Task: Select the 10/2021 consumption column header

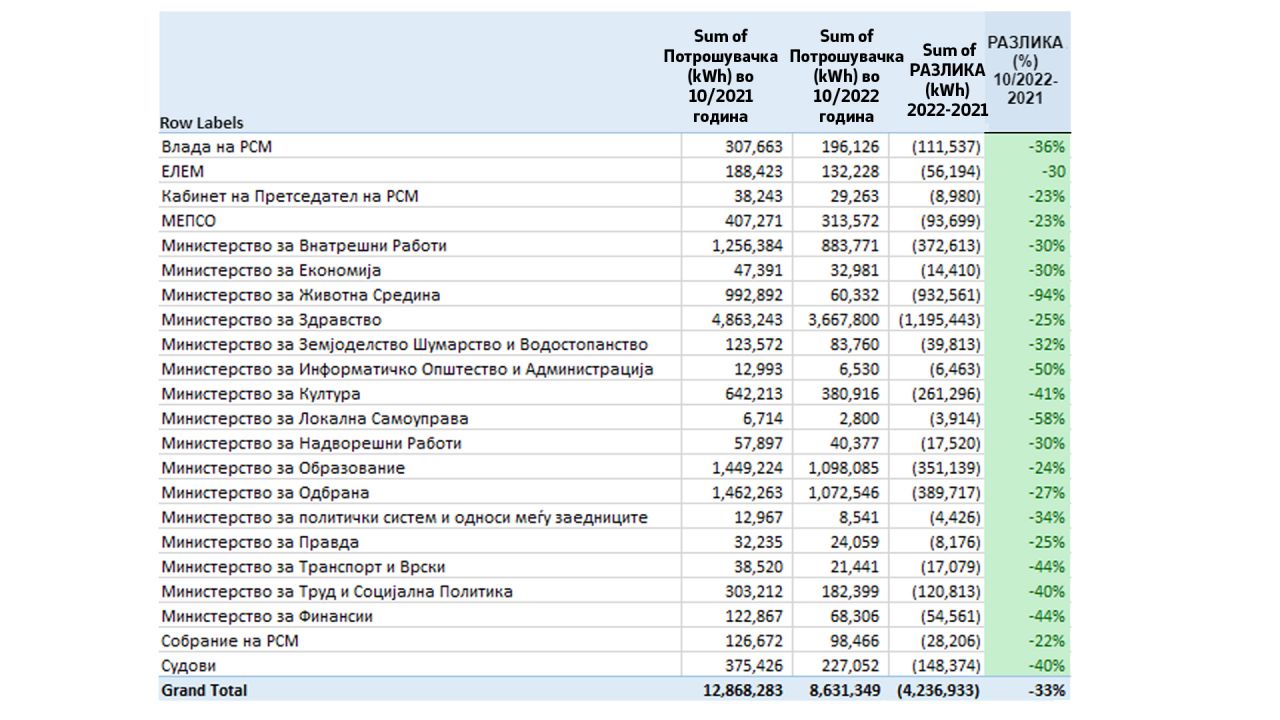Action: click(x=720, y=76)
